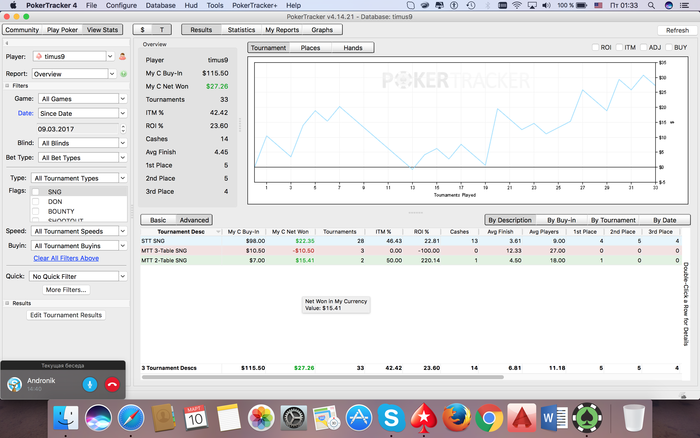700x438 pixels.
Task: Enable the ROI graph checkbox
Action: (595, 47)
